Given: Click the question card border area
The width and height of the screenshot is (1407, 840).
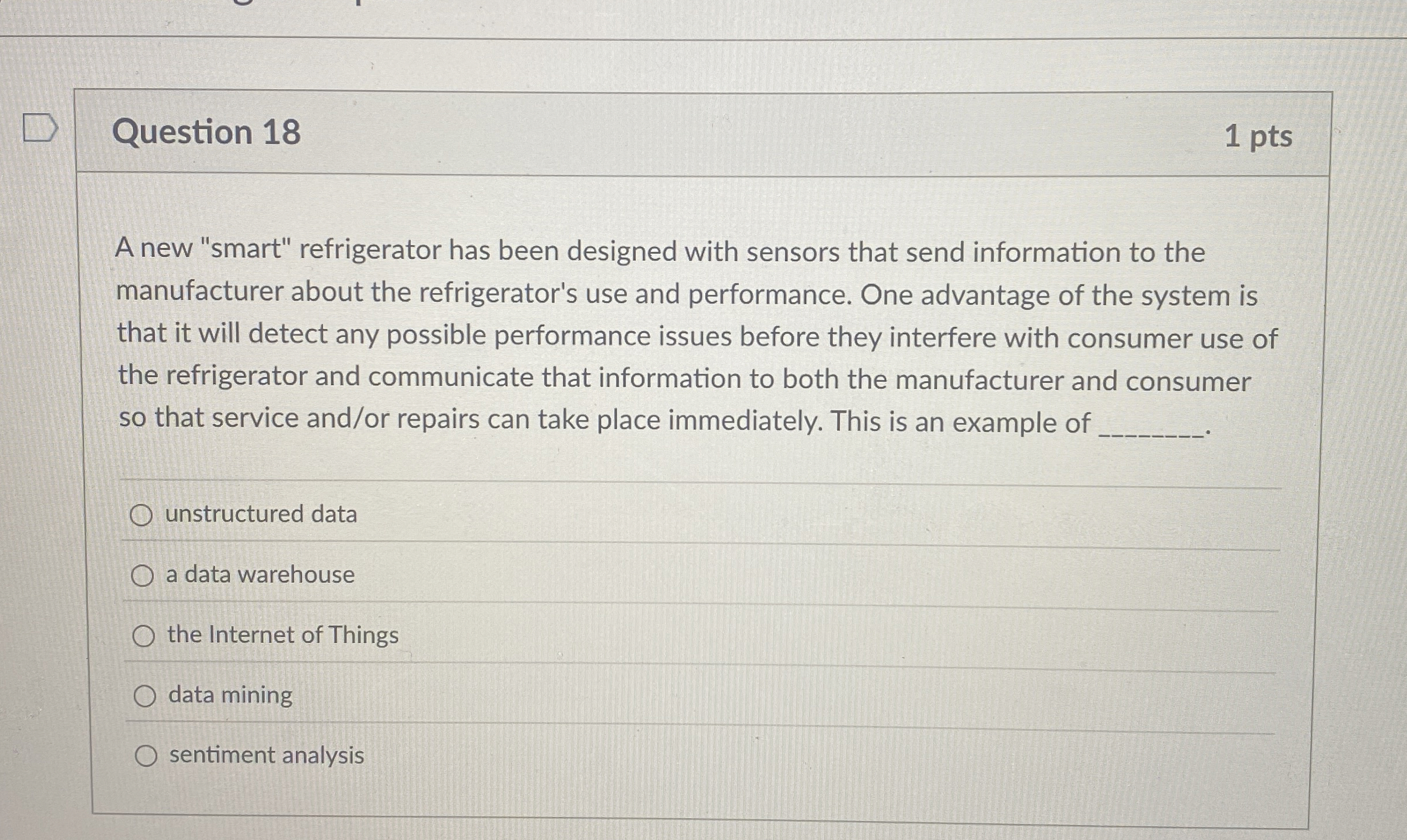Looking at the screenshot, I should [81, 406].
